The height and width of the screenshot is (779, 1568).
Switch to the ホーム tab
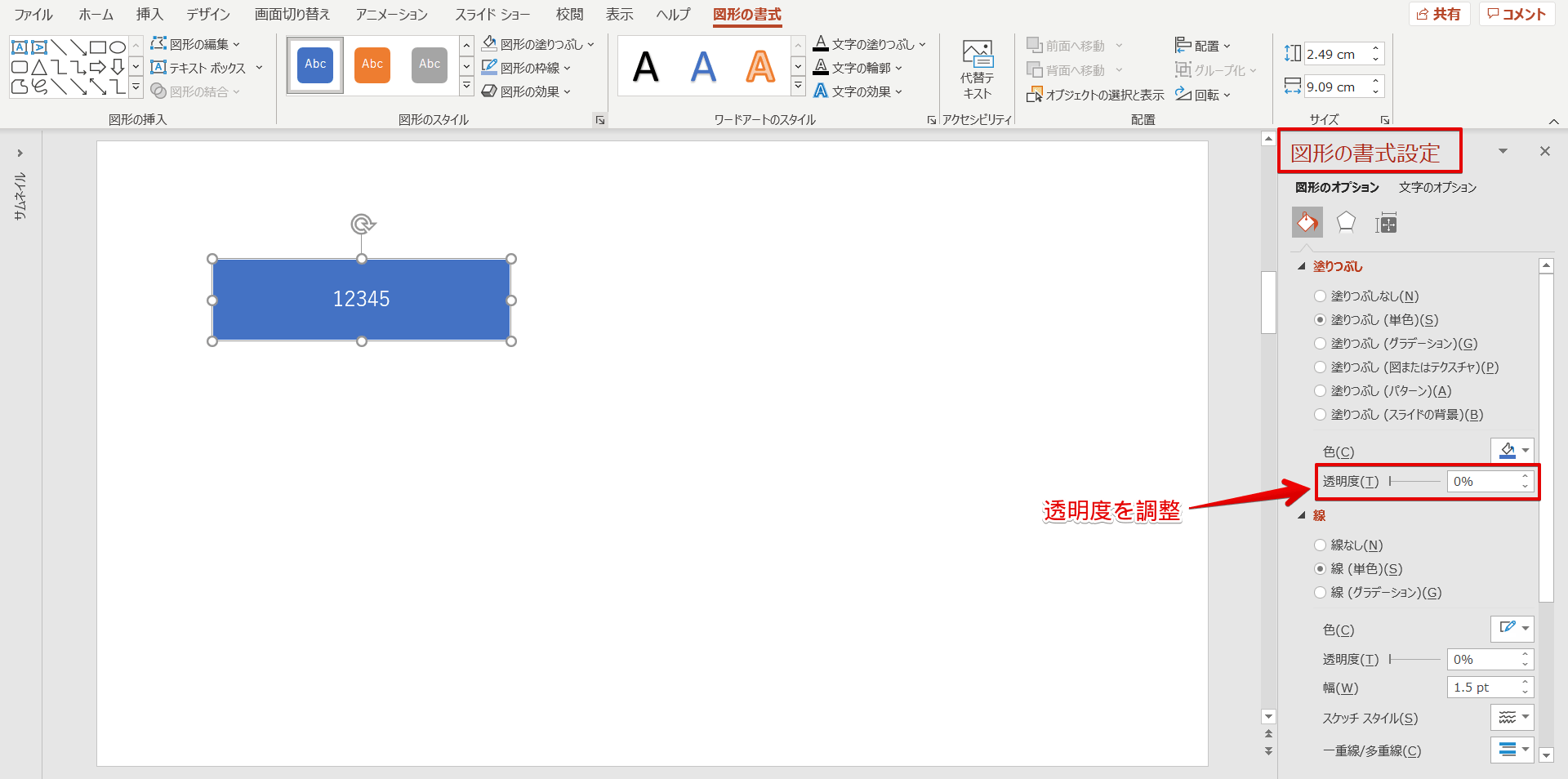[x=96, y=15]
